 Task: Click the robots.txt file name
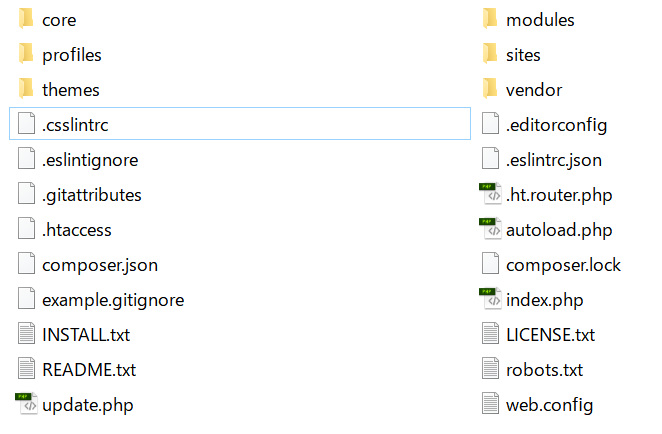coord(544,370)
